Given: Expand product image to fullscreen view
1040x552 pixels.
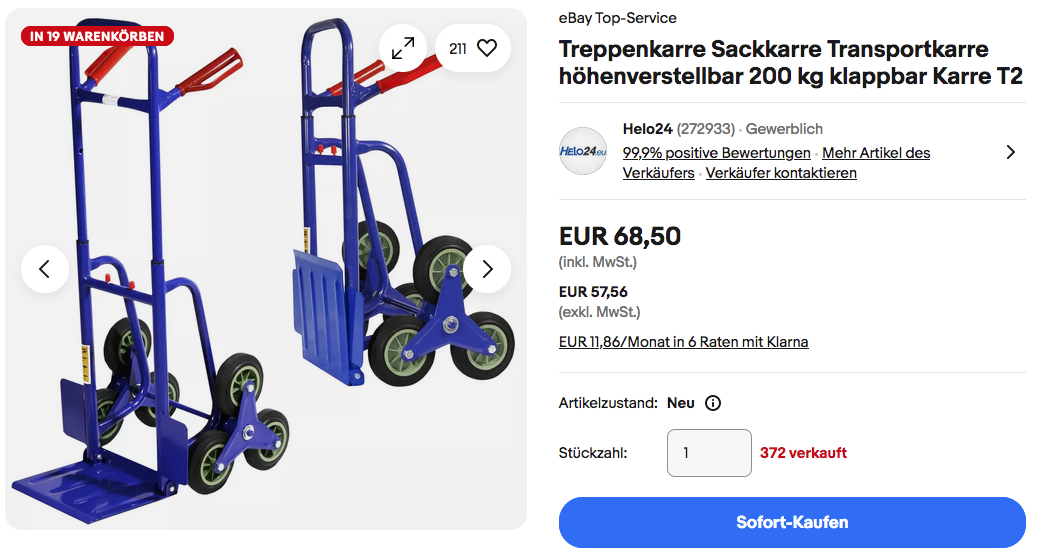Looking at the screenshot, I should 403,48.
